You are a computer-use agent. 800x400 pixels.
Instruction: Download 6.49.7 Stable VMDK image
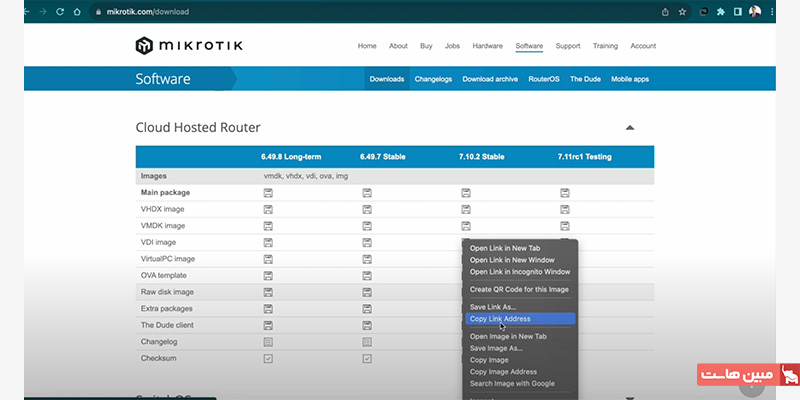tap(367, 226)
